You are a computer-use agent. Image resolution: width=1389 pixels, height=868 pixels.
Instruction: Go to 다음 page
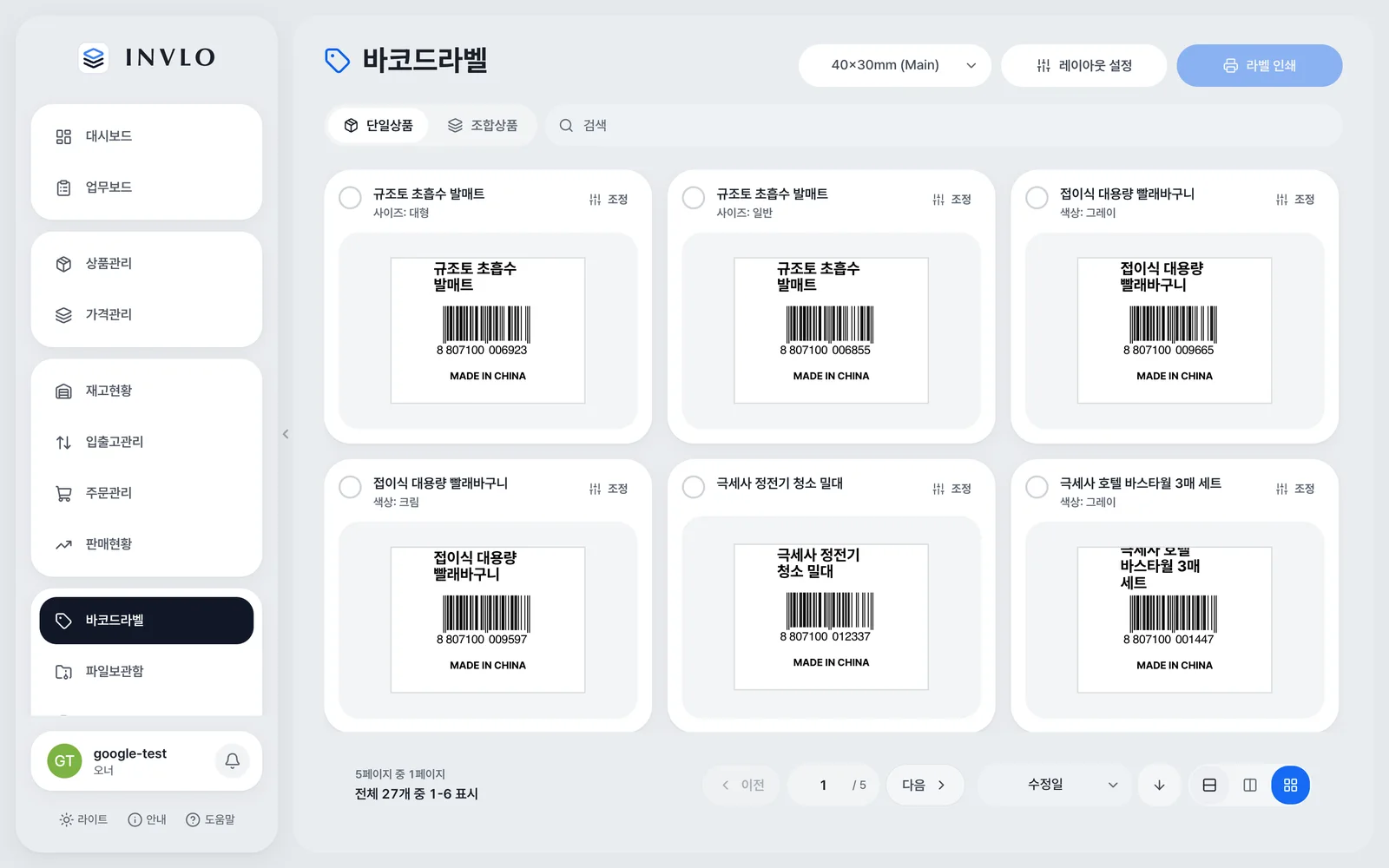coord(925,786)
